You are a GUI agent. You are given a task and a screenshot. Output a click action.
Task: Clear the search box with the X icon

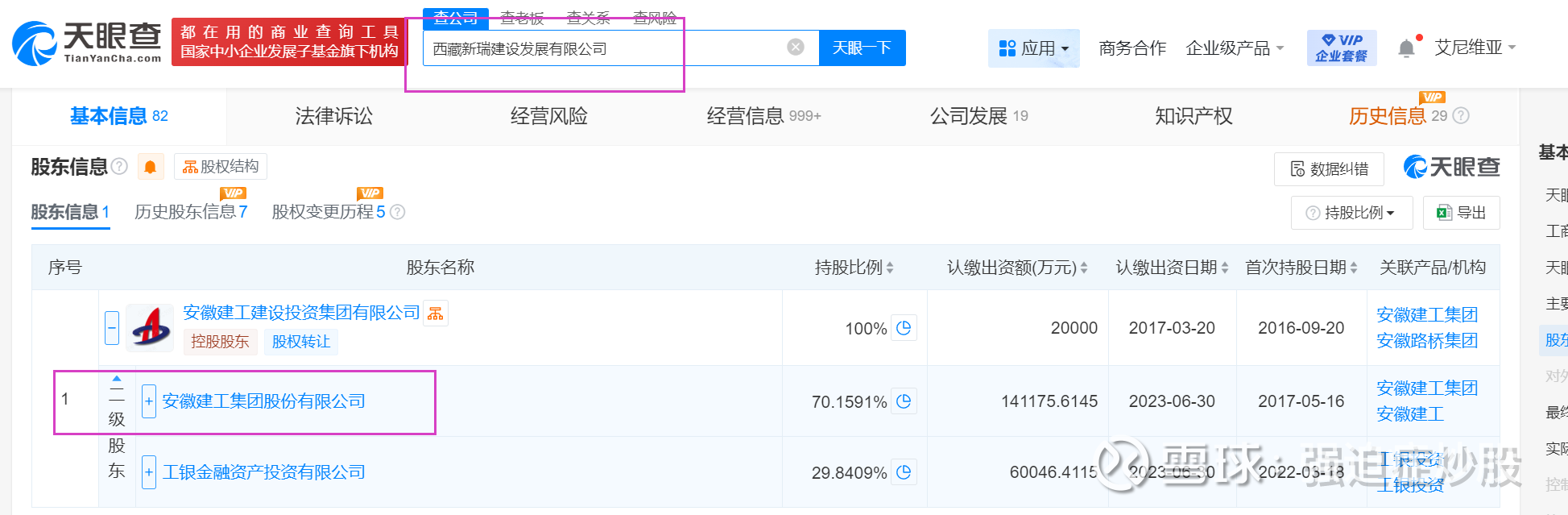[x=796, y=48]
